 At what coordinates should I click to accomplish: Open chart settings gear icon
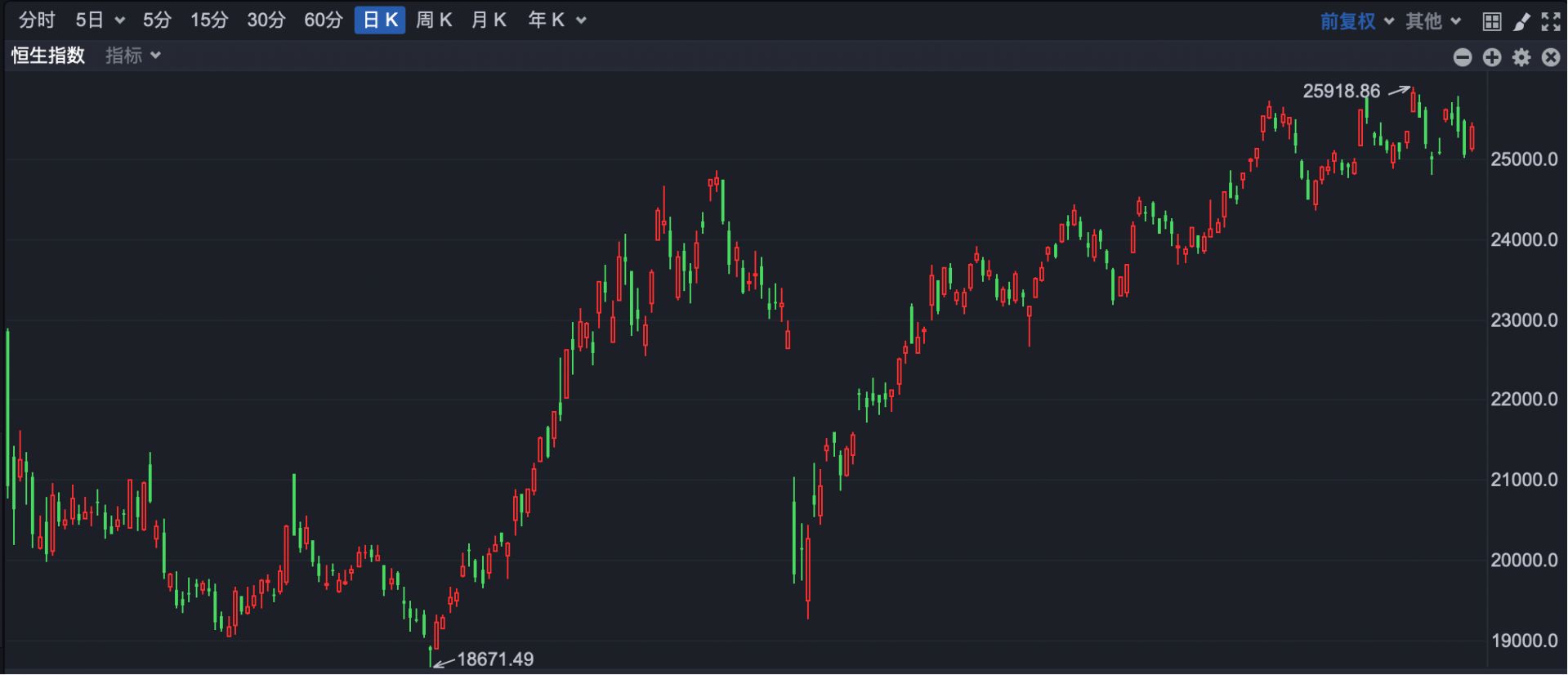[x=1521, y=56]
